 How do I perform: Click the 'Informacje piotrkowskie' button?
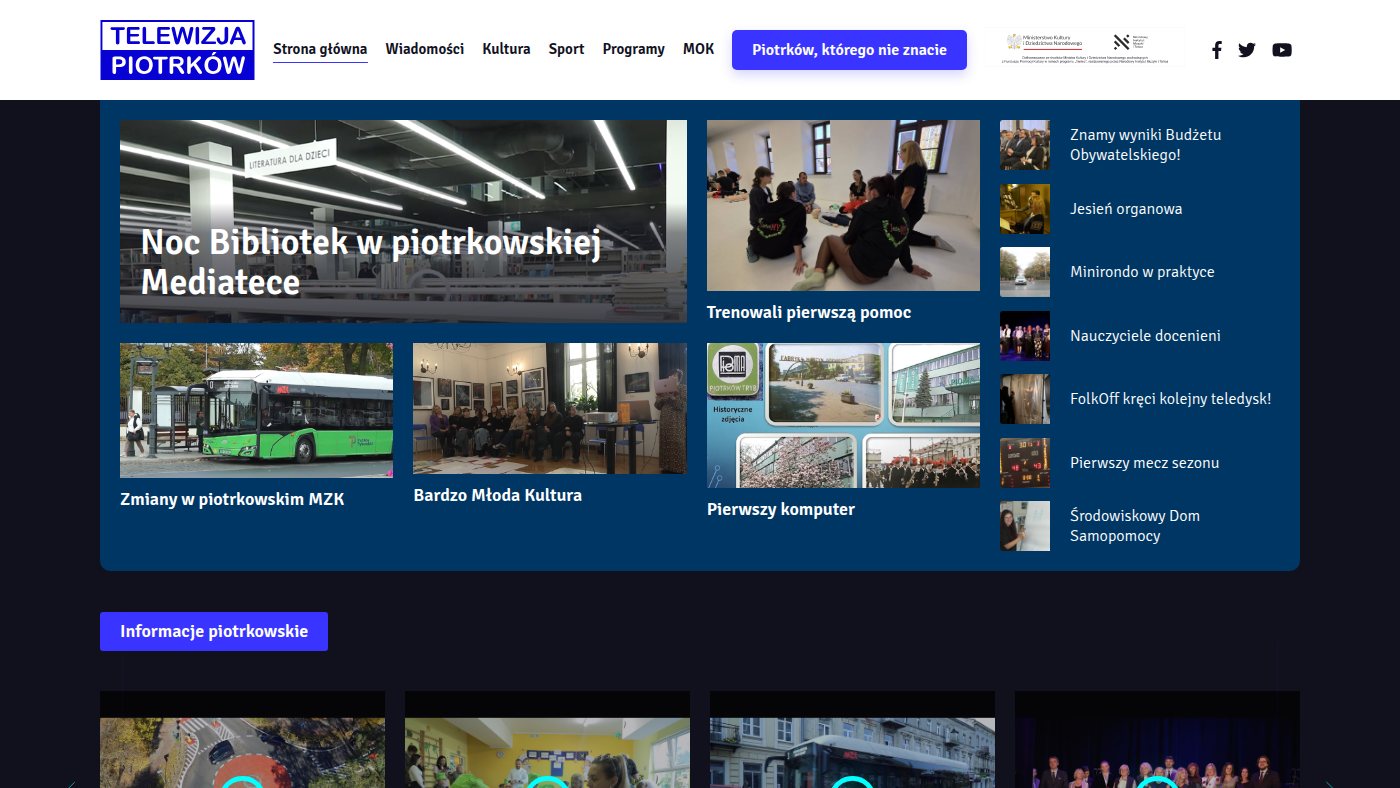214,632
